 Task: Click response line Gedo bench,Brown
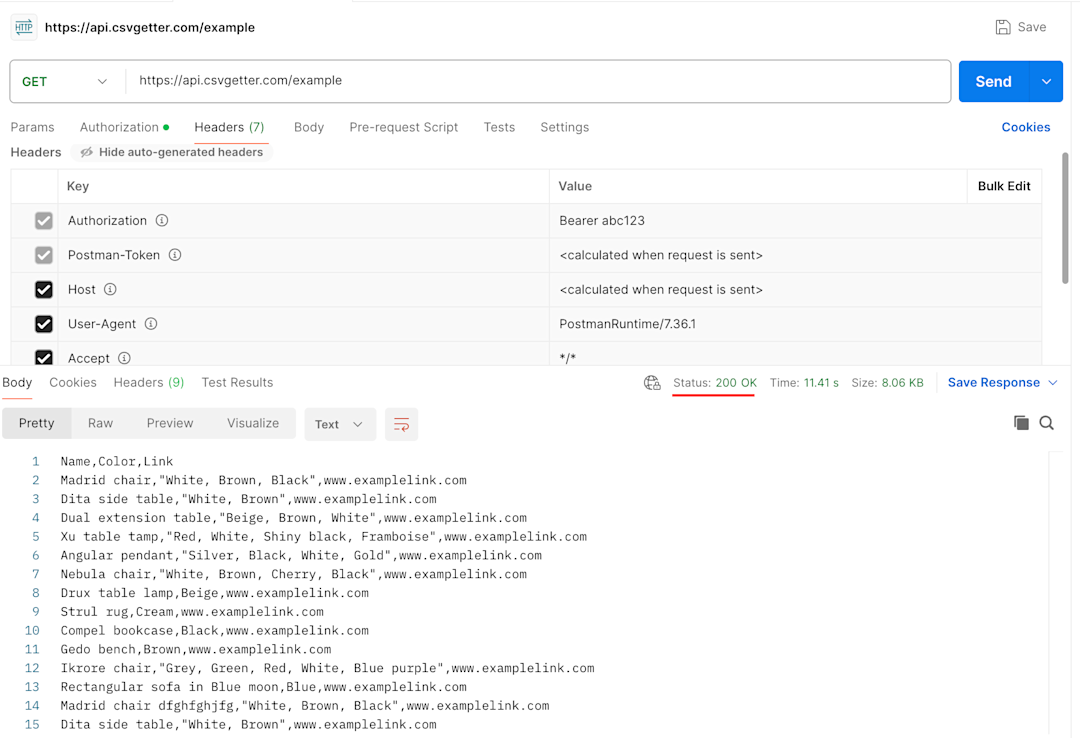(x=196, y=649)
